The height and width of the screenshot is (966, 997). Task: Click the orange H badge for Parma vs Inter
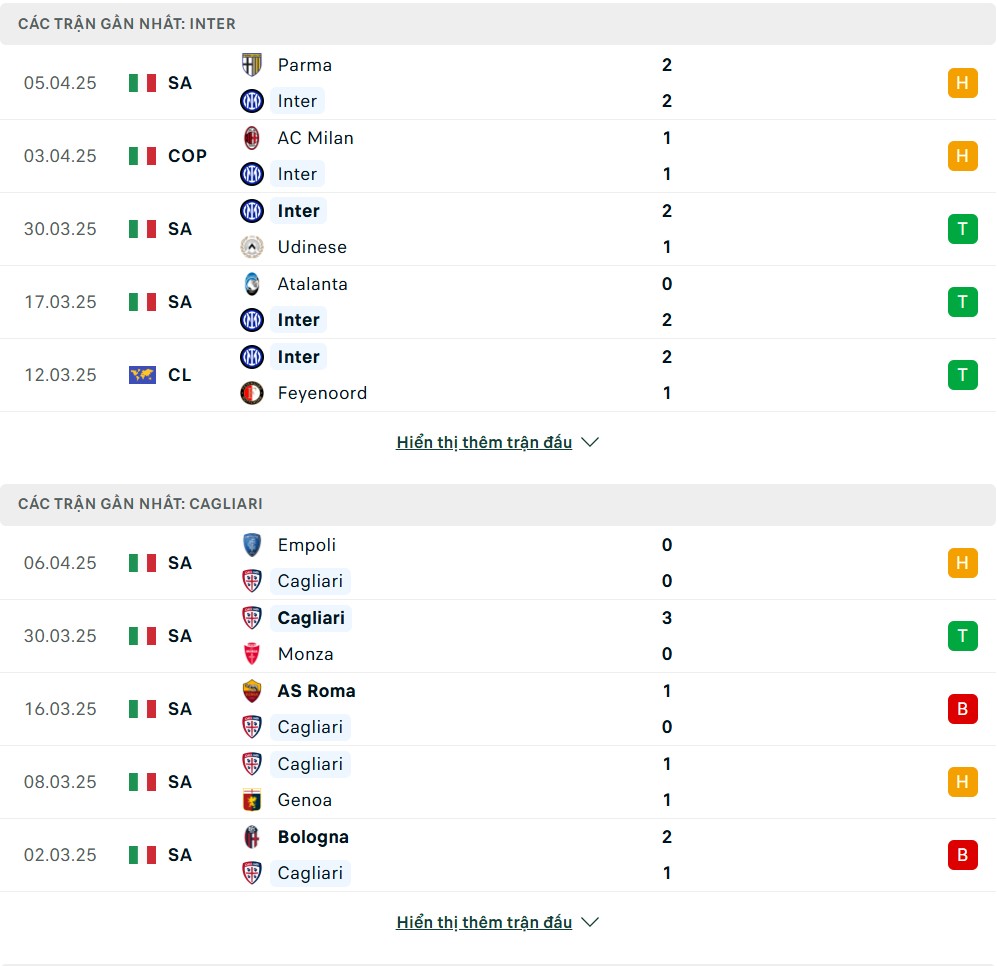pos(963,83)
